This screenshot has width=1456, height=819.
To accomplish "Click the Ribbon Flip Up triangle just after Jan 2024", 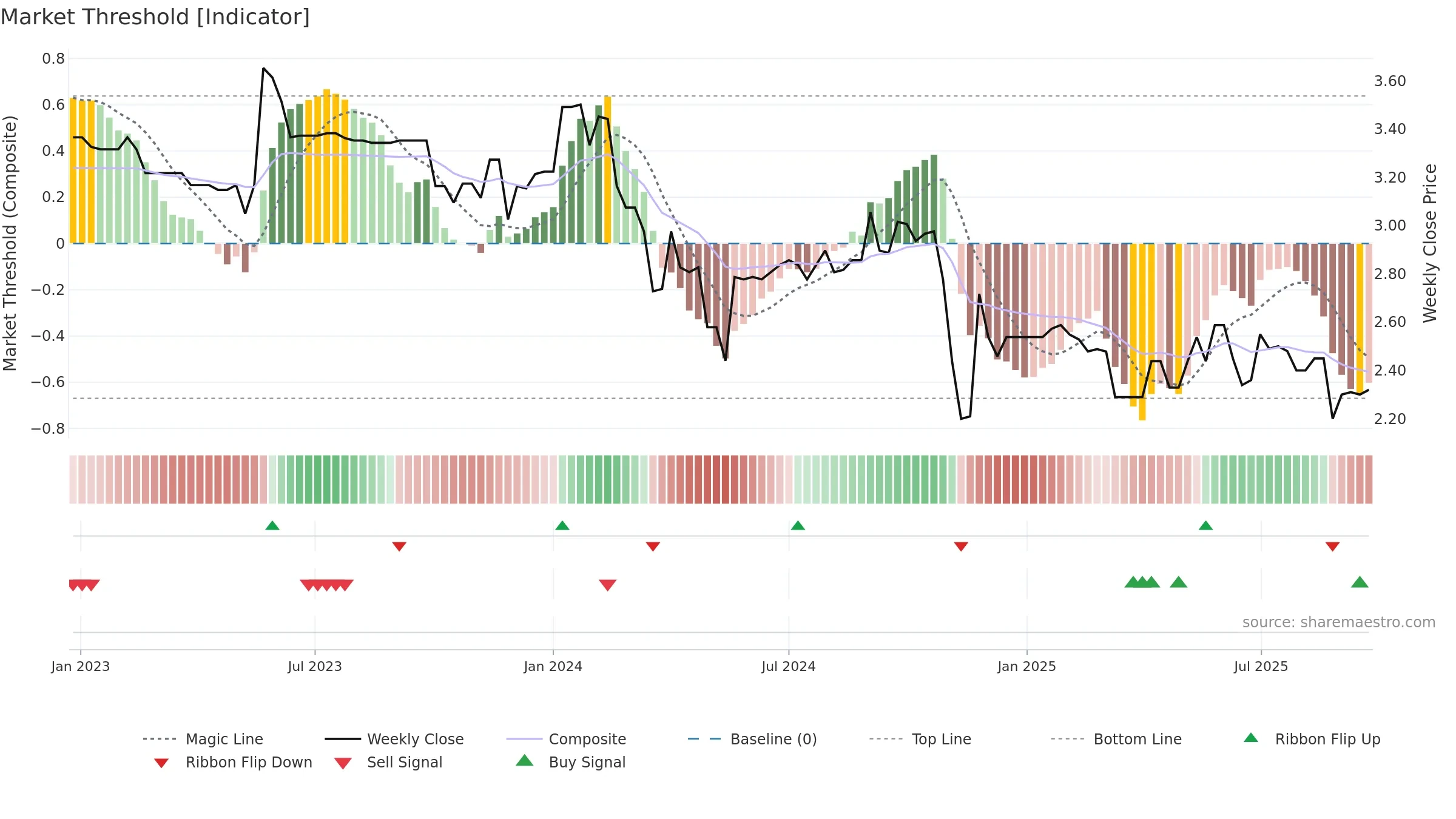I will click(562, 525).
